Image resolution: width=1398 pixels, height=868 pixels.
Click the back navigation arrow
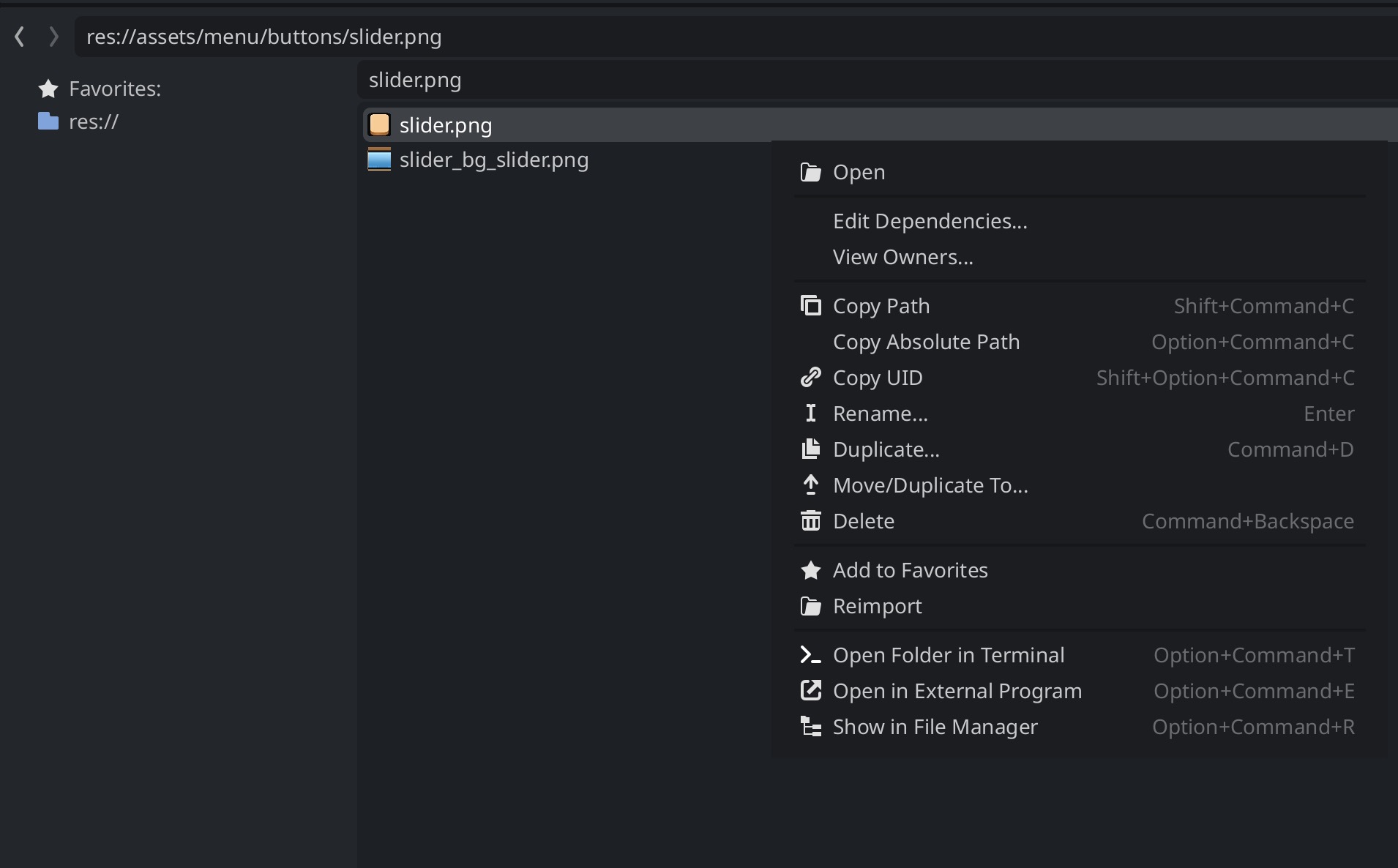pyautogui.click(x=19, y=37)
